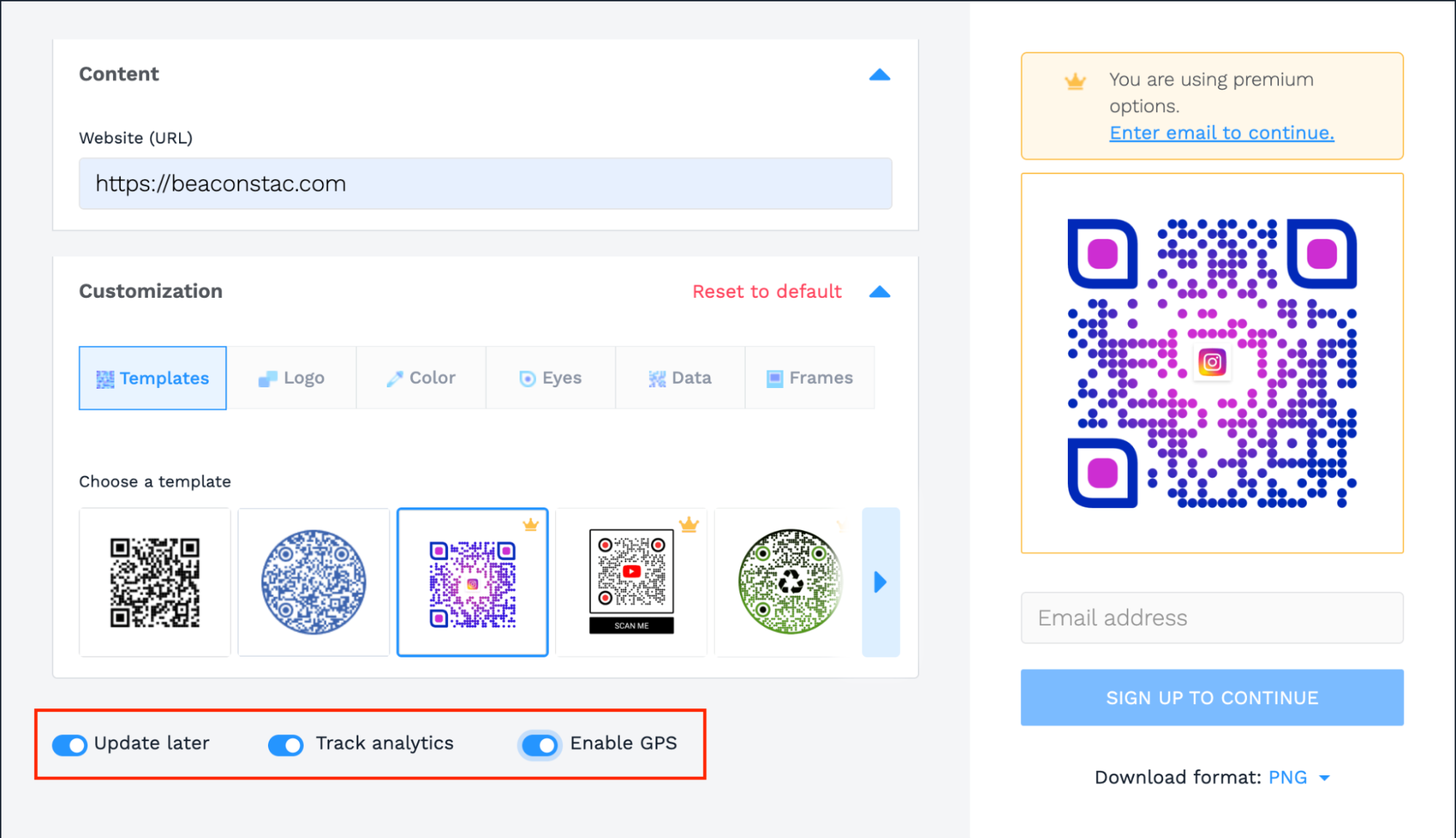Click Sign Up To Continue button
1456x838 pixels.
pyautogui.click(x=1212, y=697)
